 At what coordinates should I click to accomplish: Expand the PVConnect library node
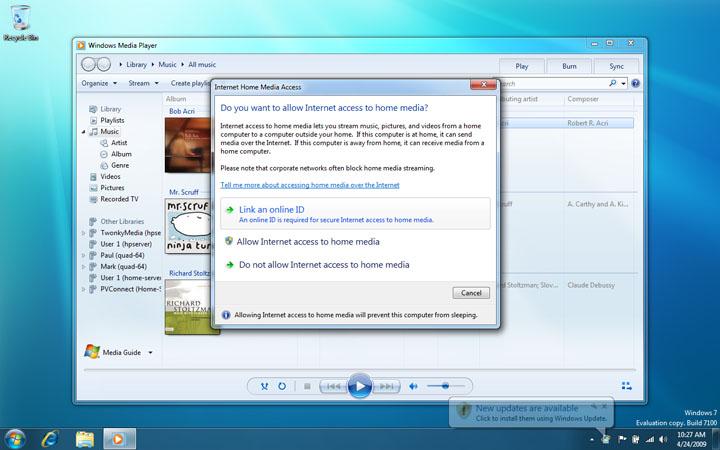(84, 289)
